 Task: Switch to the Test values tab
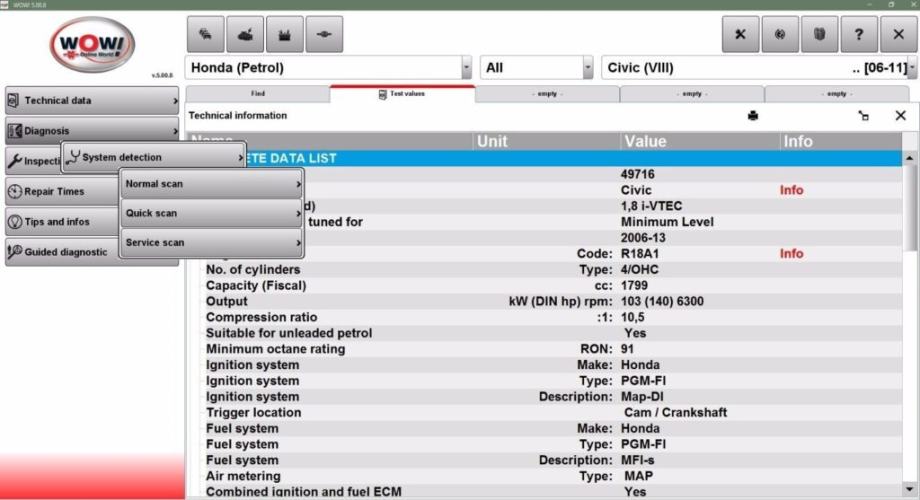coord(402,94)
